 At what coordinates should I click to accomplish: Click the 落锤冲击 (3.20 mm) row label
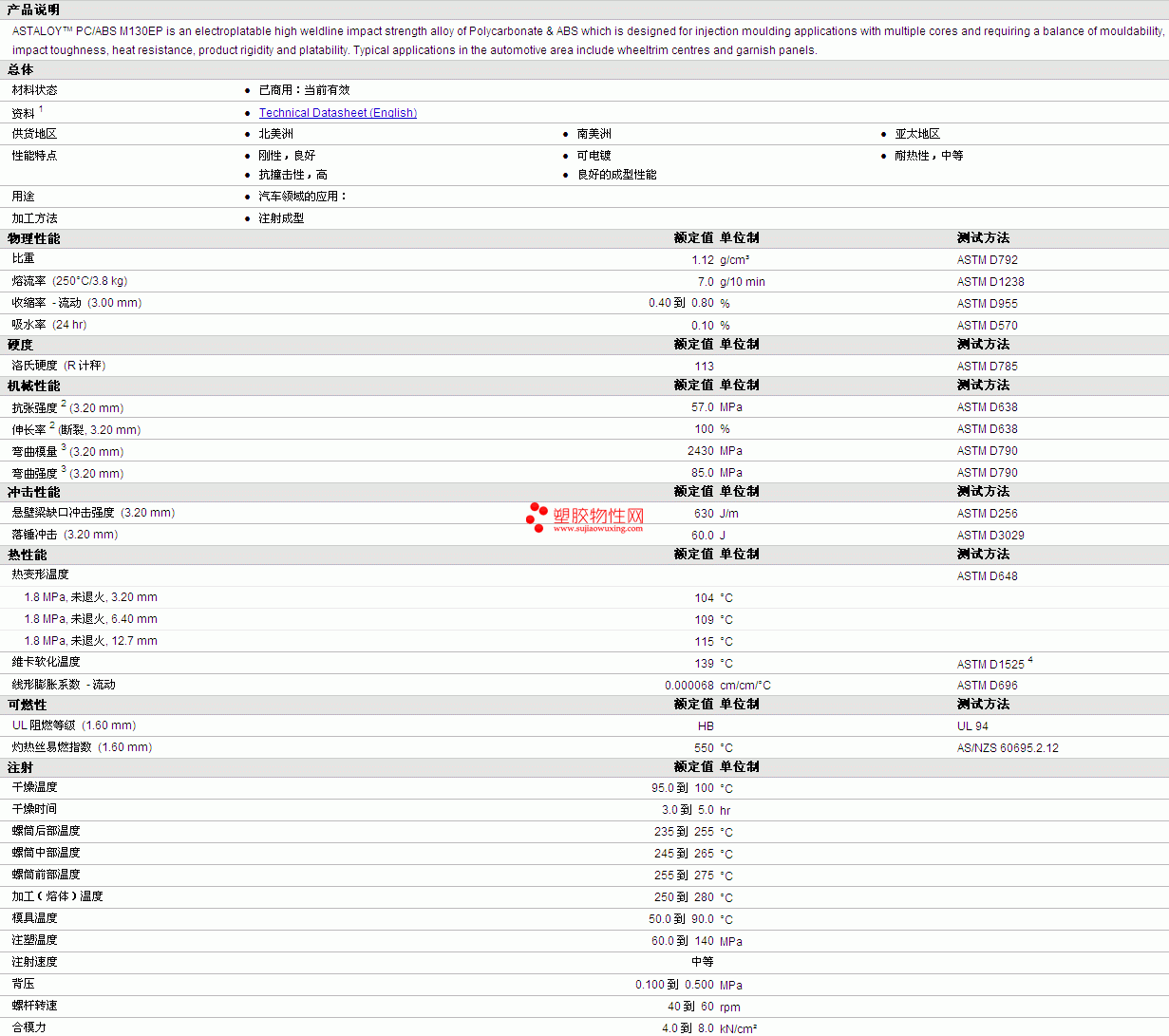[x=65, y=535]
